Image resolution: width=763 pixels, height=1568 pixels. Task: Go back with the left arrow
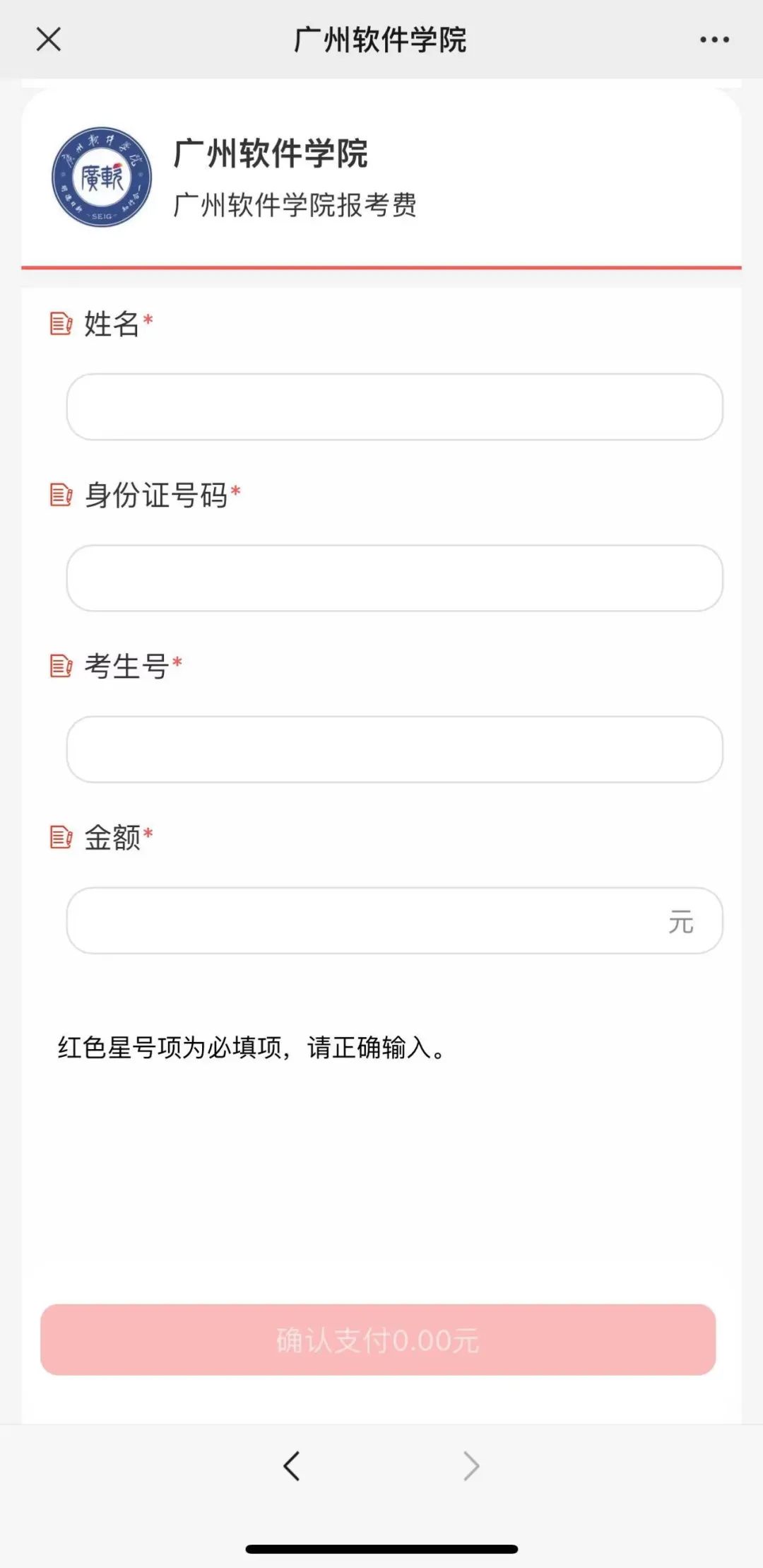291,1465
